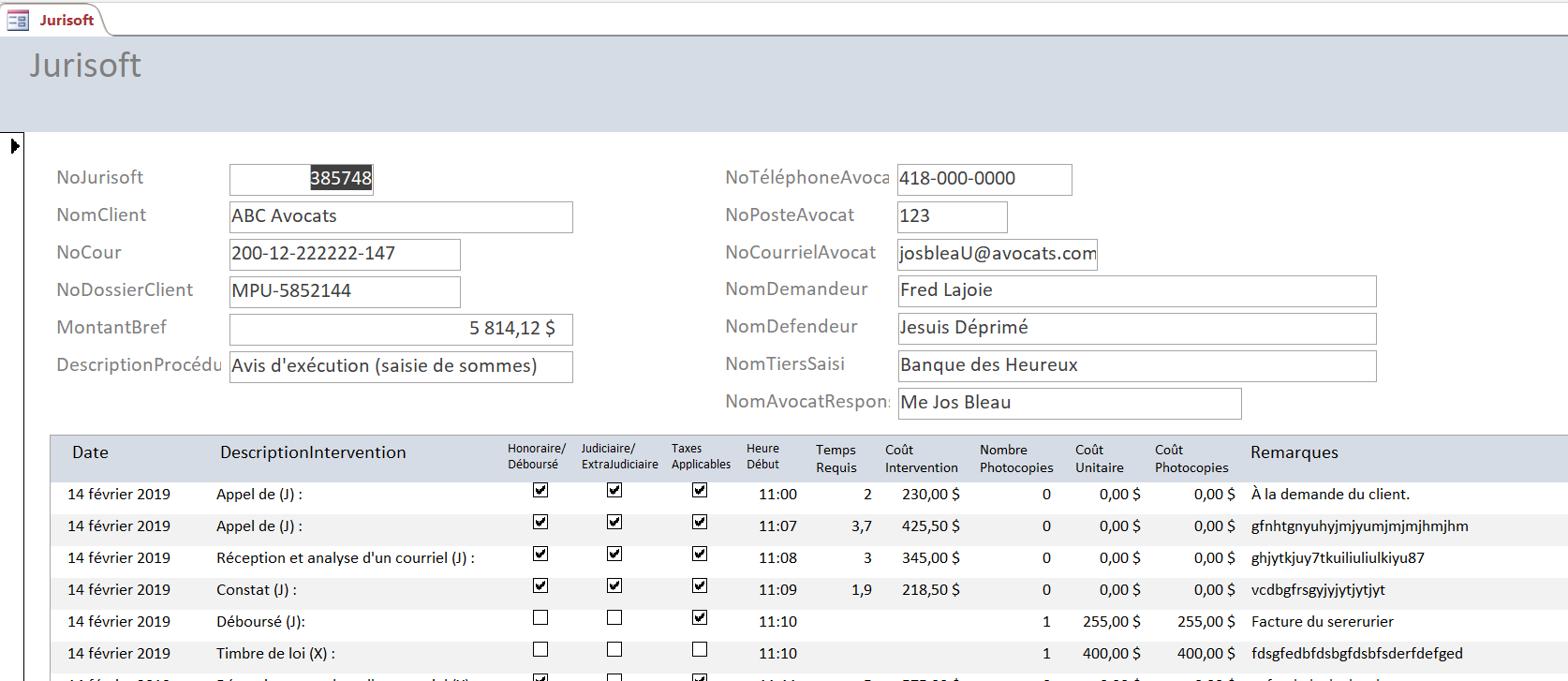The width and height of the screenshot is (1568, 681).
Task: Click the DescriptionIntervention column header
Action: point(313,452)
